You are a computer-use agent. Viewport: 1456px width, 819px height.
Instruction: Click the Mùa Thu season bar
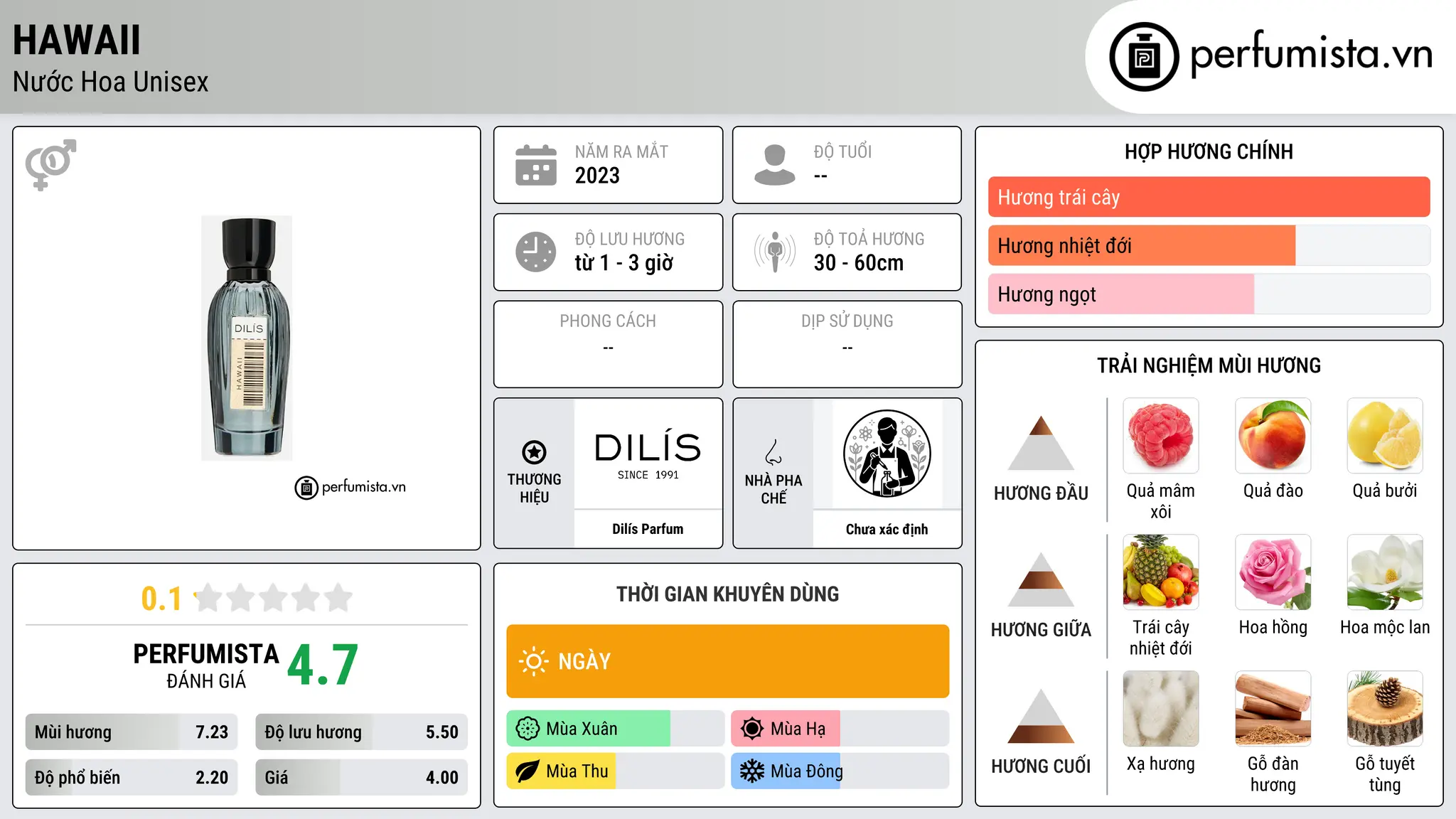click(615, 771)
